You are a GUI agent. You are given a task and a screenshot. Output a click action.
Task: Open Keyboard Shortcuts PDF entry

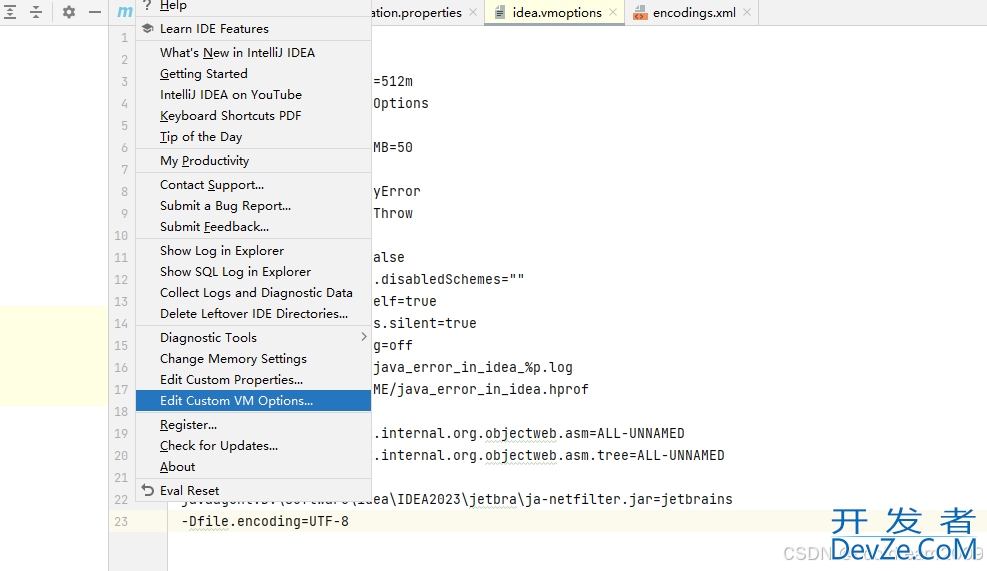click(230, 116)
